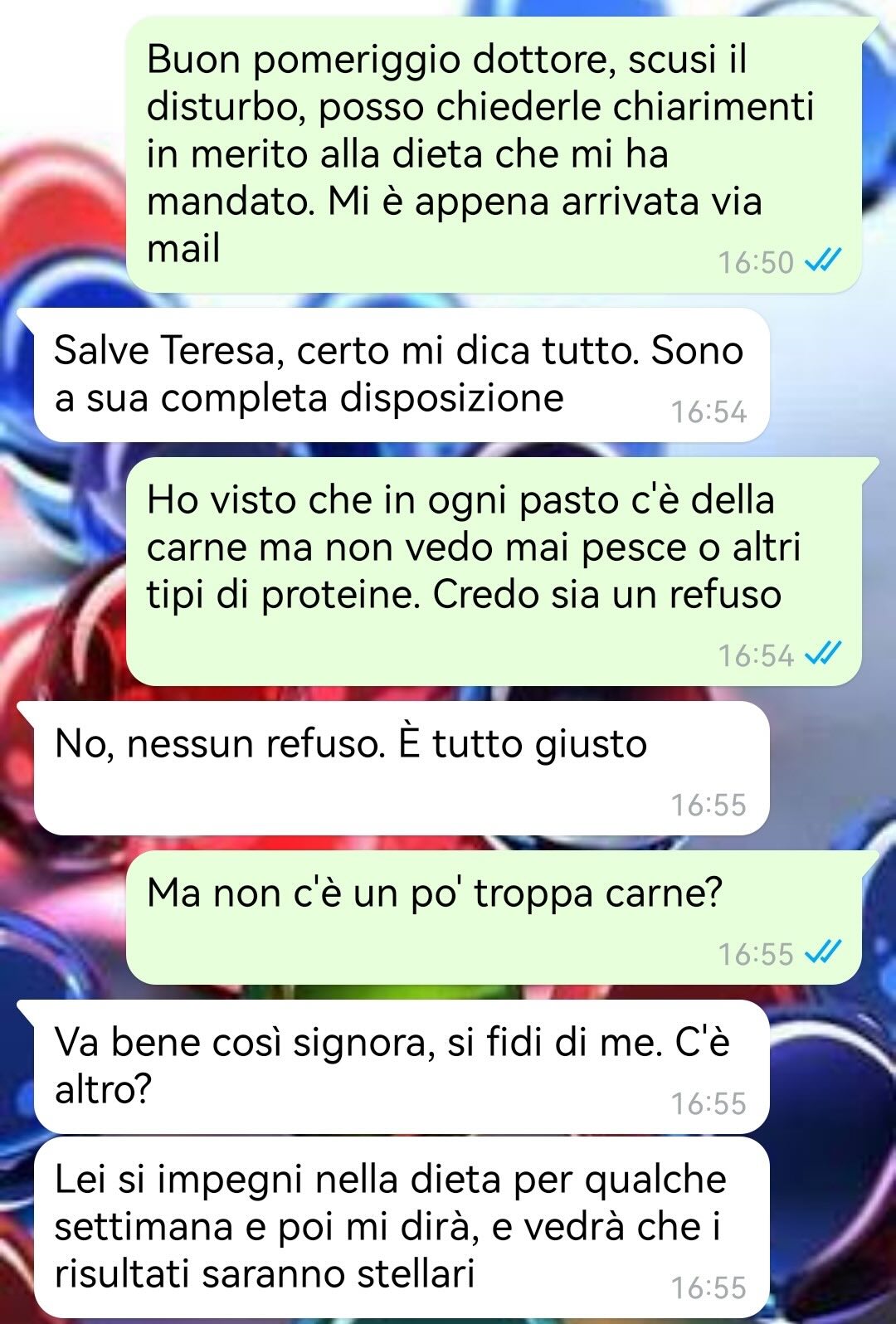Select the 'Ma non c'è un po' troppa carne?' bubble
The image size is (896, 1324).
[x=494, y=918]
